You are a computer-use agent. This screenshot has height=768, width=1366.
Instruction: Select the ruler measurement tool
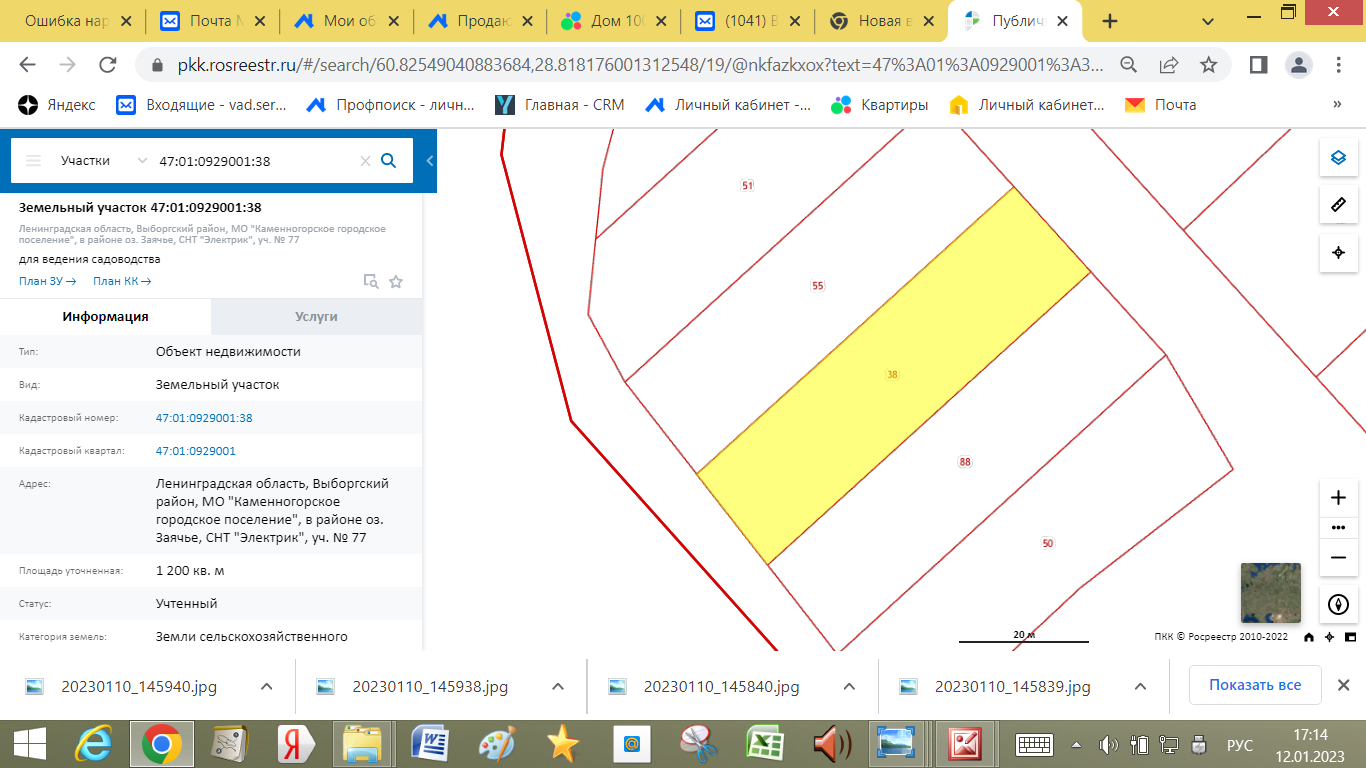coord(1339,205)
